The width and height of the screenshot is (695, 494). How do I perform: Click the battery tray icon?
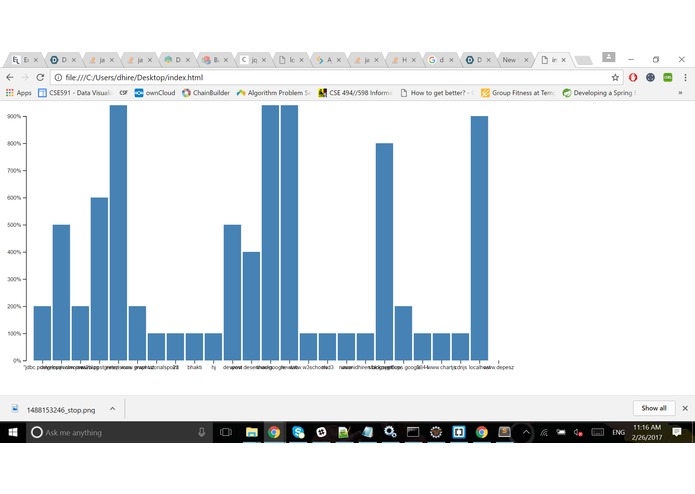tap(561, 432)
